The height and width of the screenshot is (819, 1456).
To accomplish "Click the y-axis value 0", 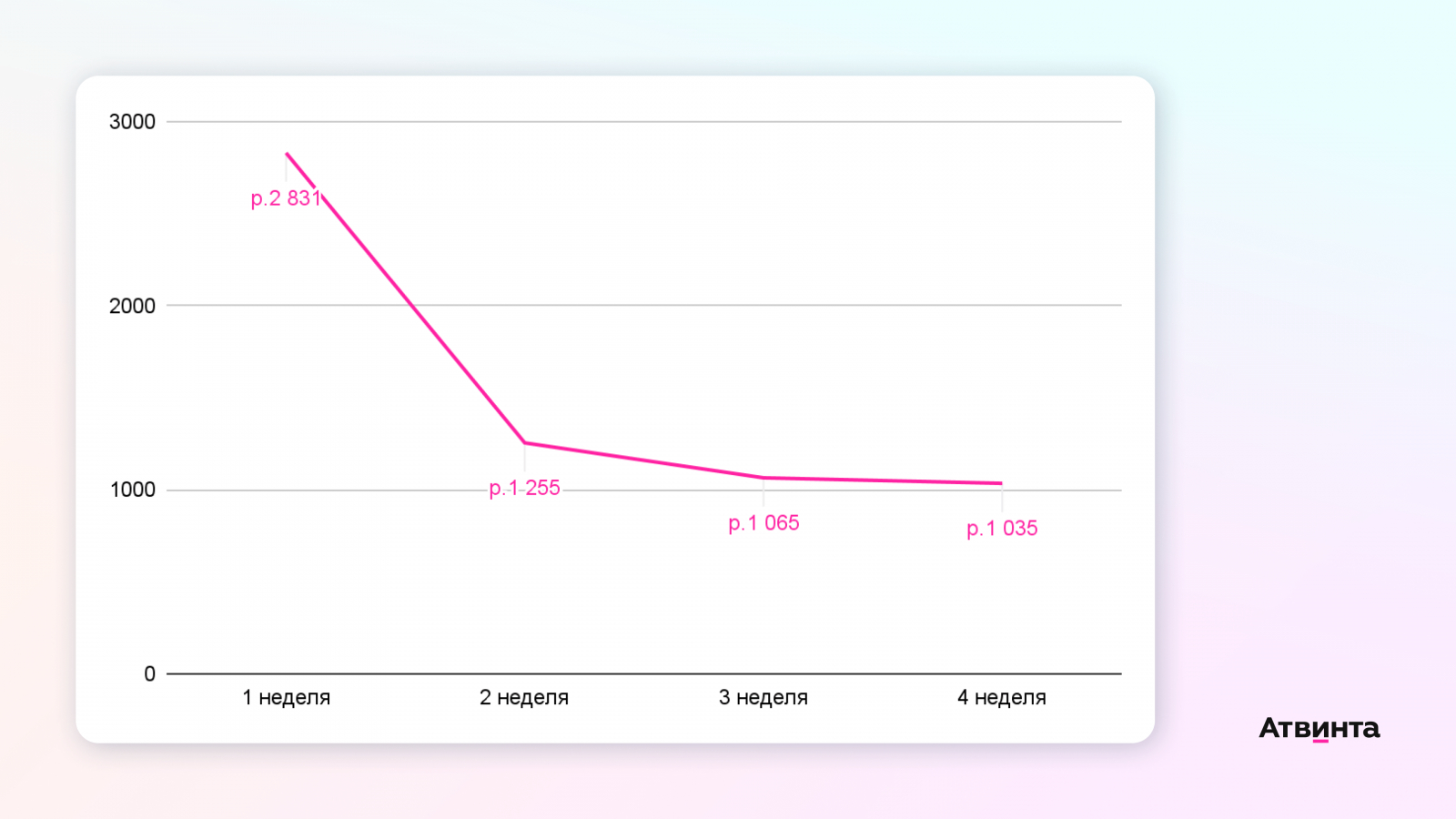I will click(149, 674).
